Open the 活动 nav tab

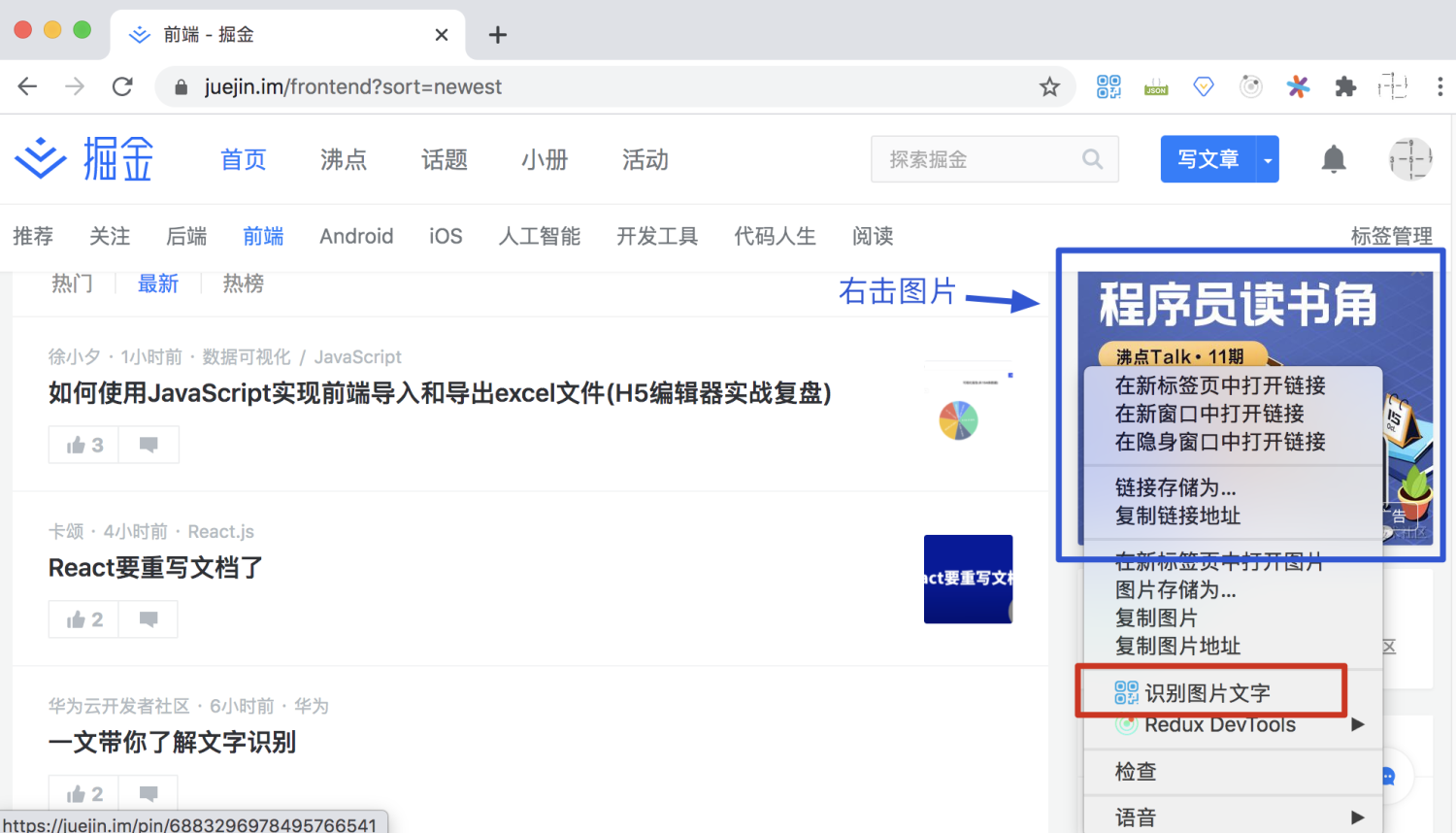[x=645, y=159]
